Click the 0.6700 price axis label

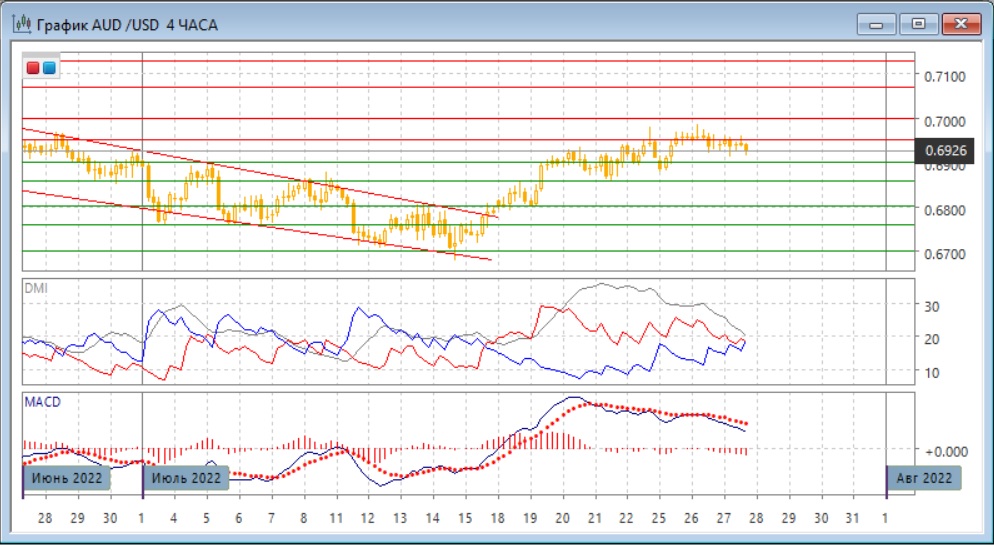coord(944,254)
